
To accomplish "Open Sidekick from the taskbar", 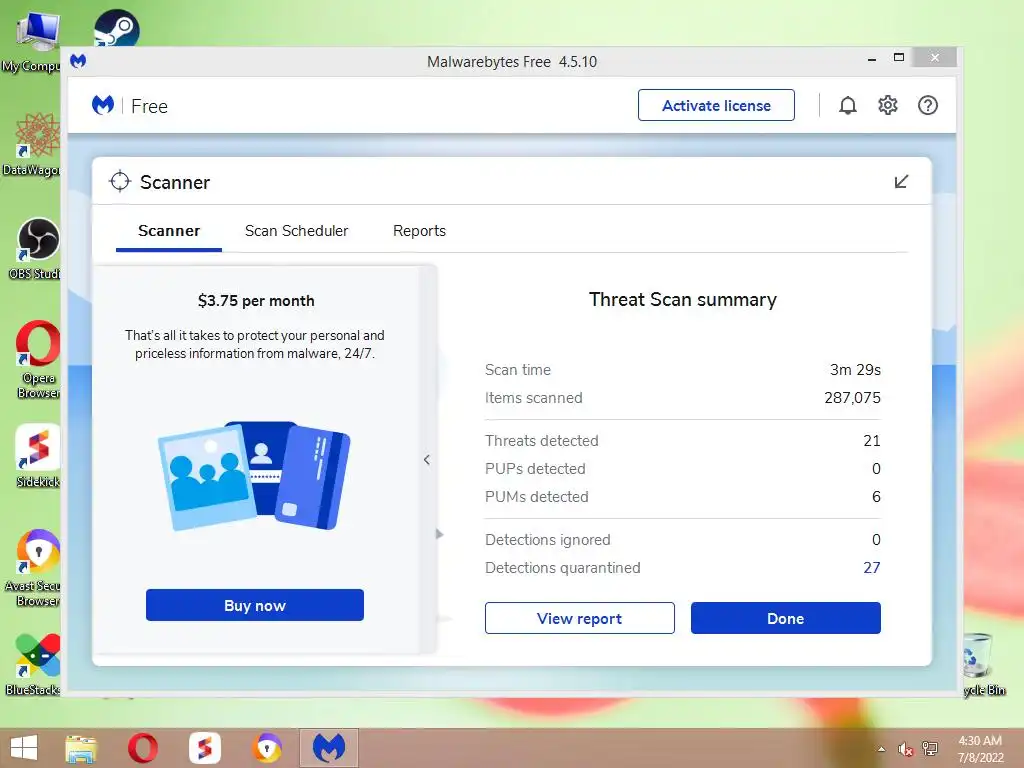I will click(205, 748).
